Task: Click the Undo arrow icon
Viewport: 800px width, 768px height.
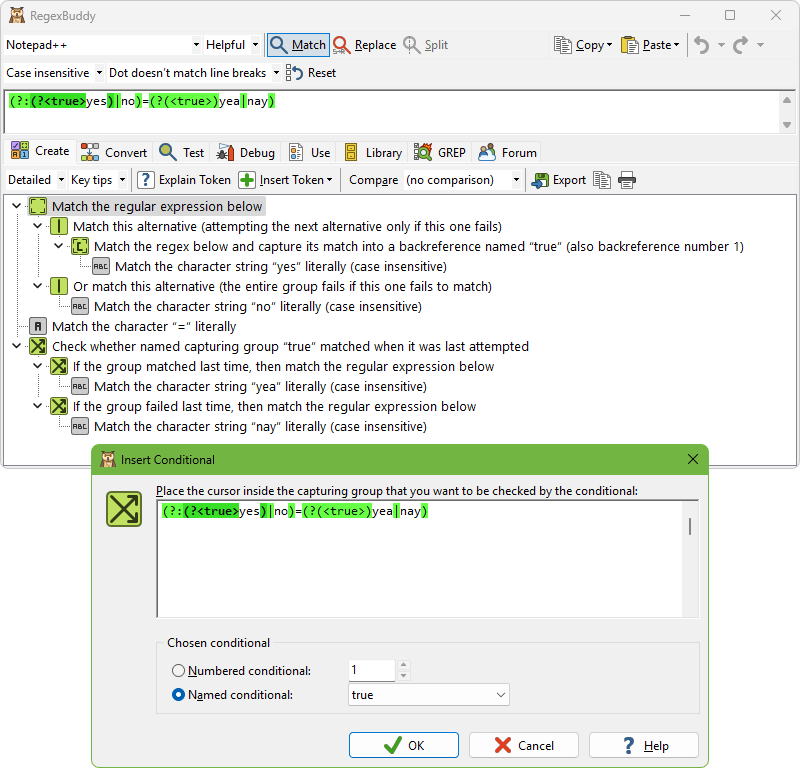Action: coord(702,45)
